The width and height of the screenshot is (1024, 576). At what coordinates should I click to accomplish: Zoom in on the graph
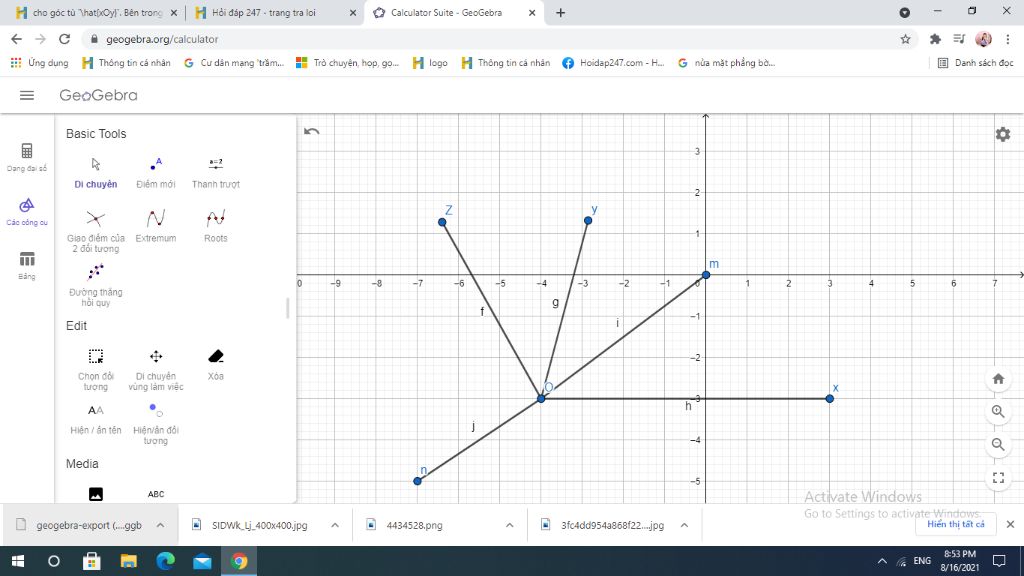point(998,411)
